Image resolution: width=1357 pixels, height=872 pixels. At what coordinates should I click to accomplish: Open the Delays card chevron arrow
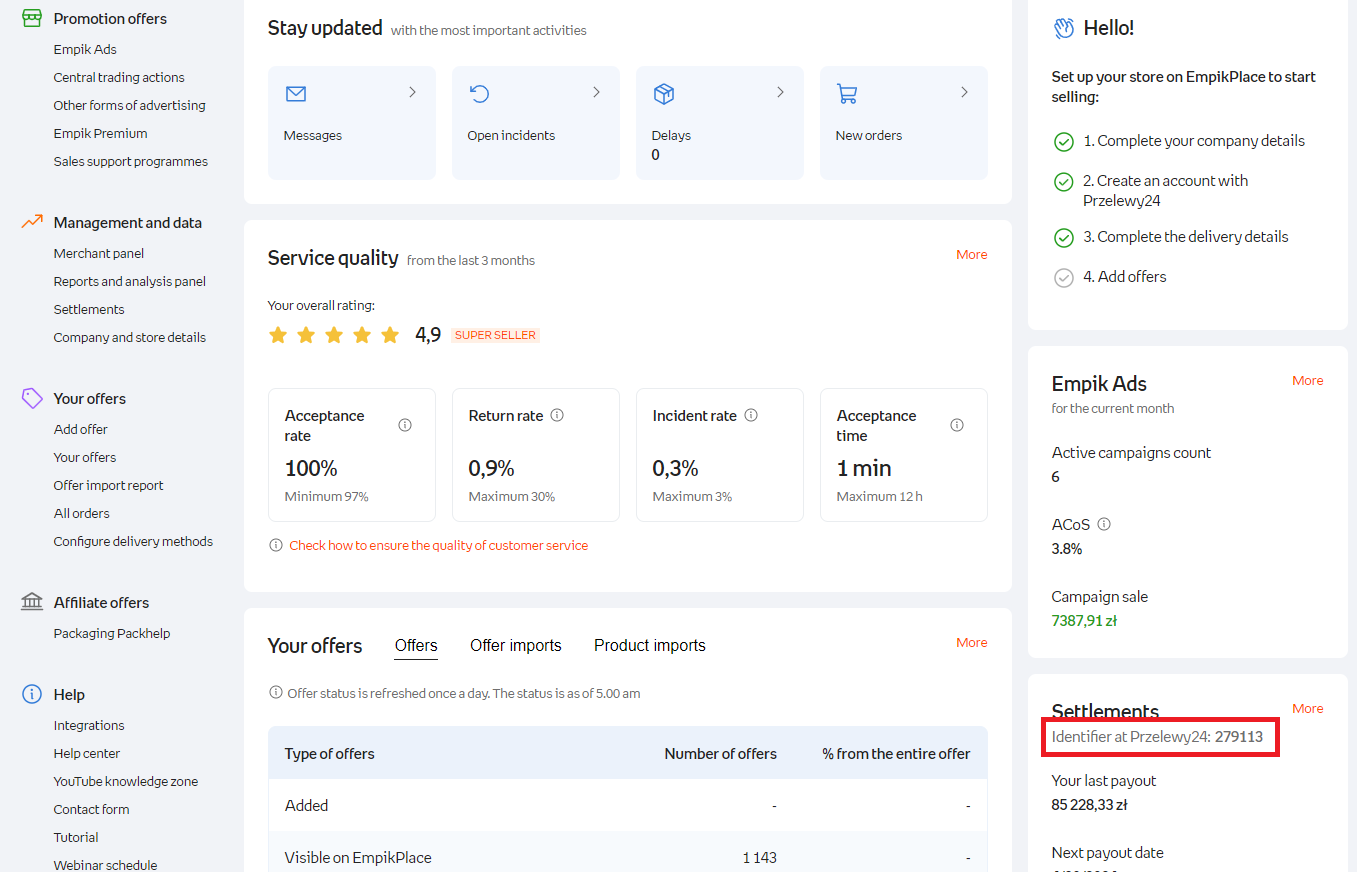pos(780,92)
